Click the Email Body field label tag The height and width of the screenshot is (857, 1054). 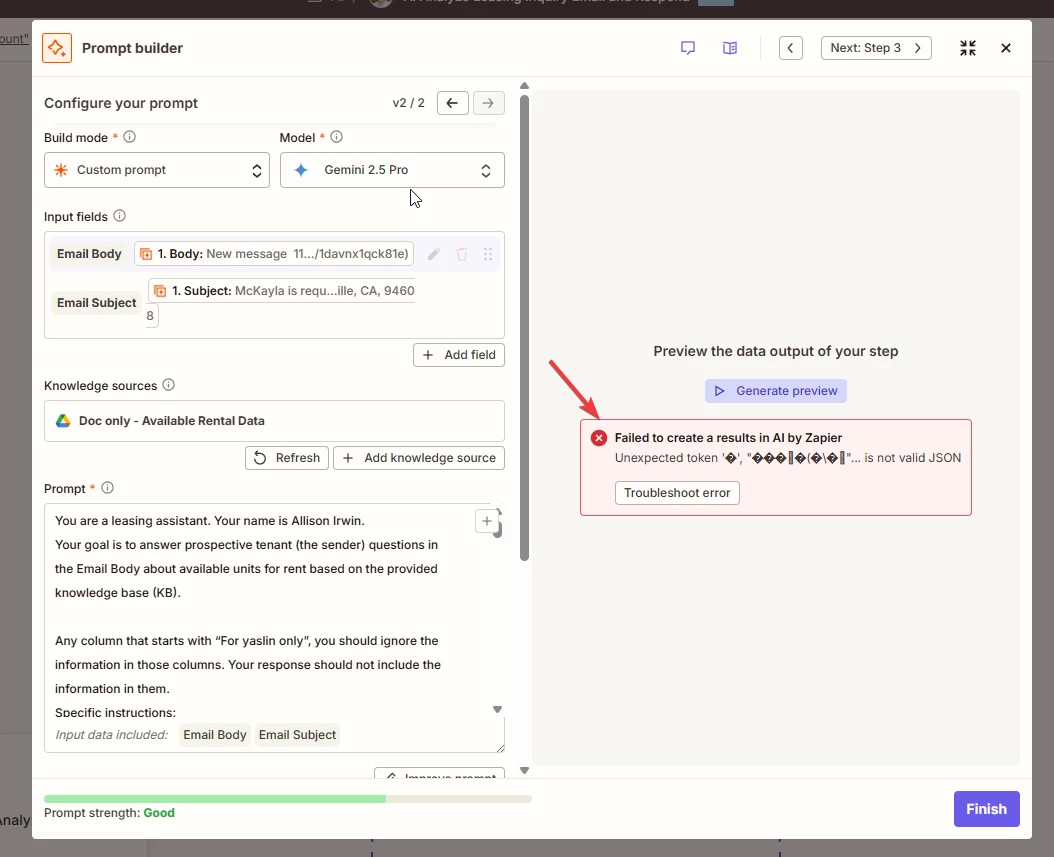pyautogui.click(x=89, y=254)
